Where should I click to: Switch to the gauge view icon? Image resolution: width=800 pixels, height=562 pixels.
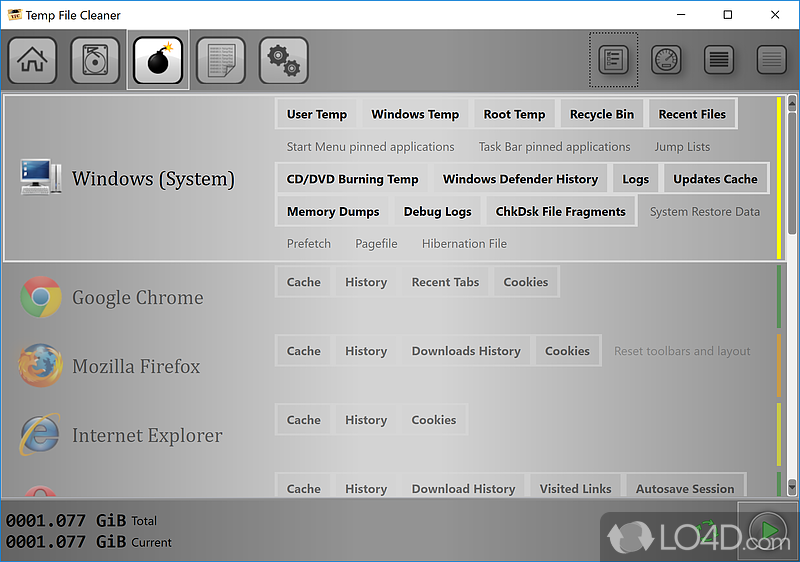point(667,60)
